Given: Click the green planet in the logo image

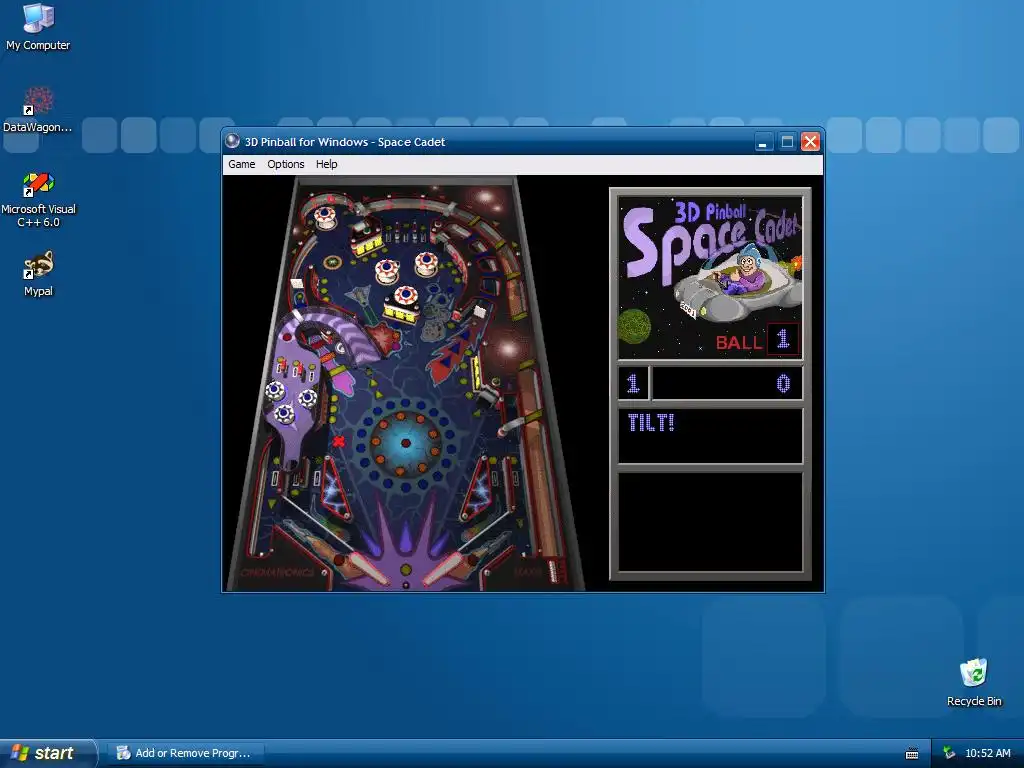Looking at the screenshot, I should pyautogui.click(x=634, y=327).
